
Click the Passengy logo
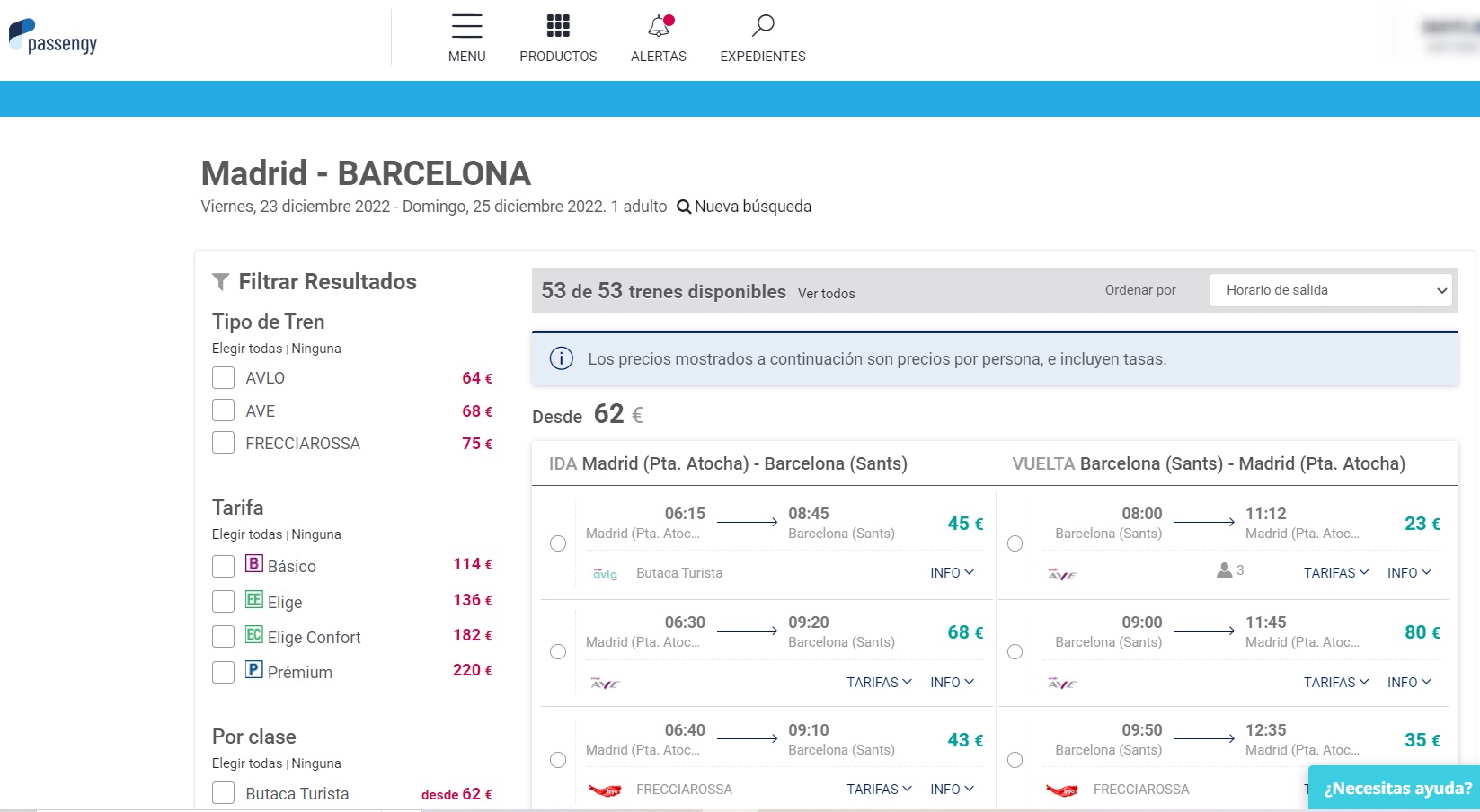point(53,38)
